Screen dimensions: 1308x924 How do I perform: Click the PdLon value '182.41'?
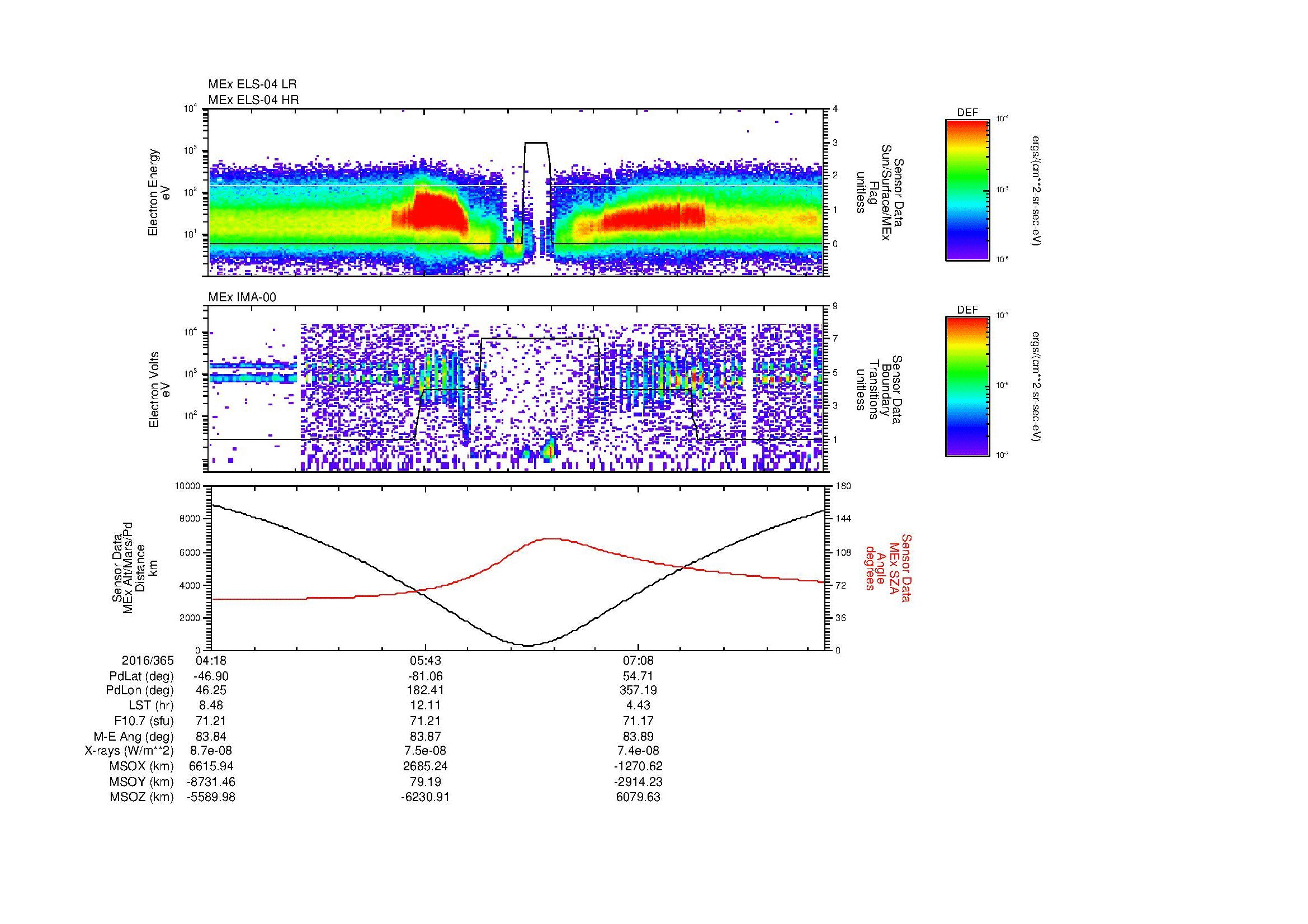(x=425, y=690)
